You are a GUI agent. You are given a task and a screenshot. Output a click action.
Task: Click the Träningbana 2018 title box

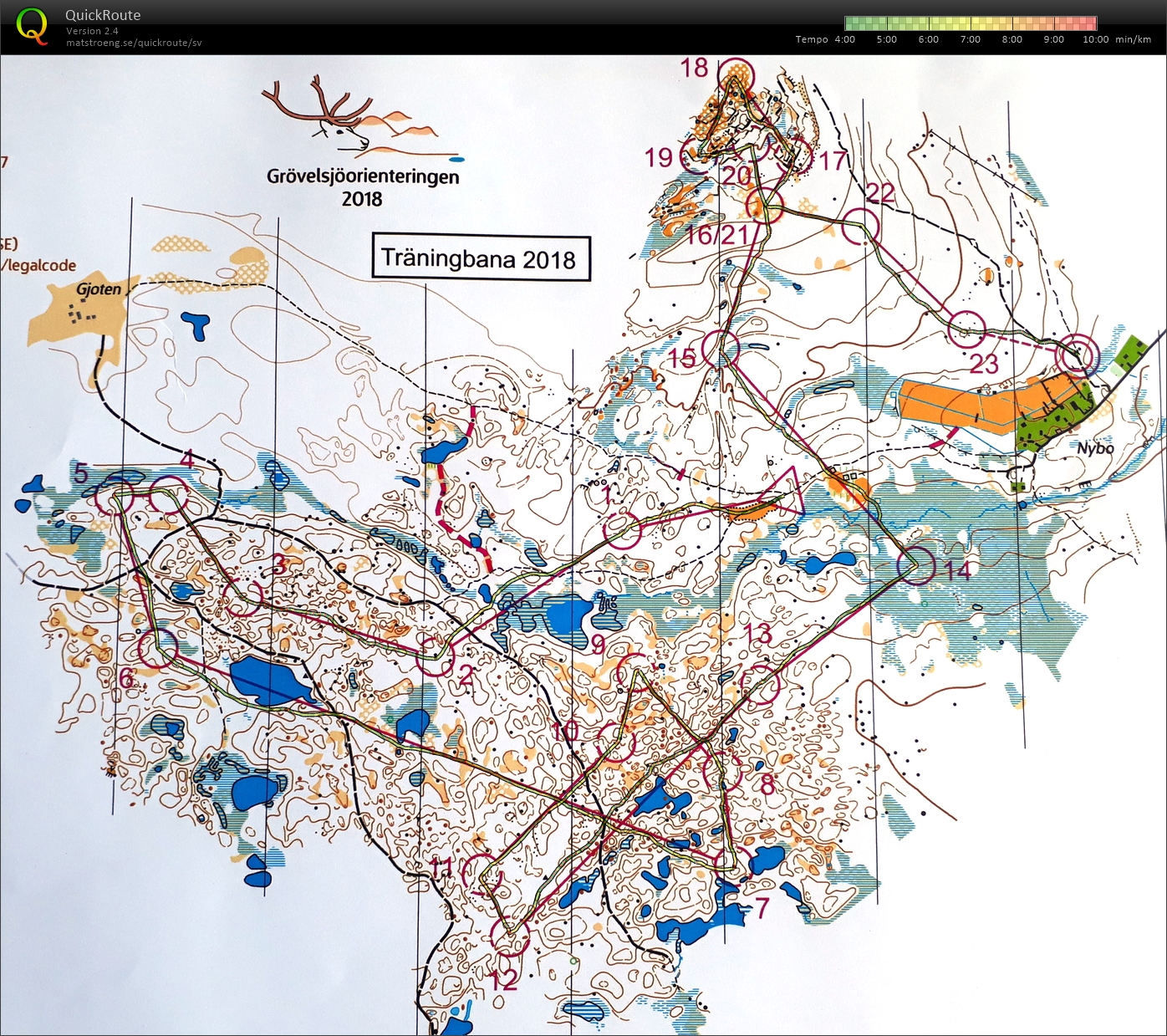tap(481, 258)
